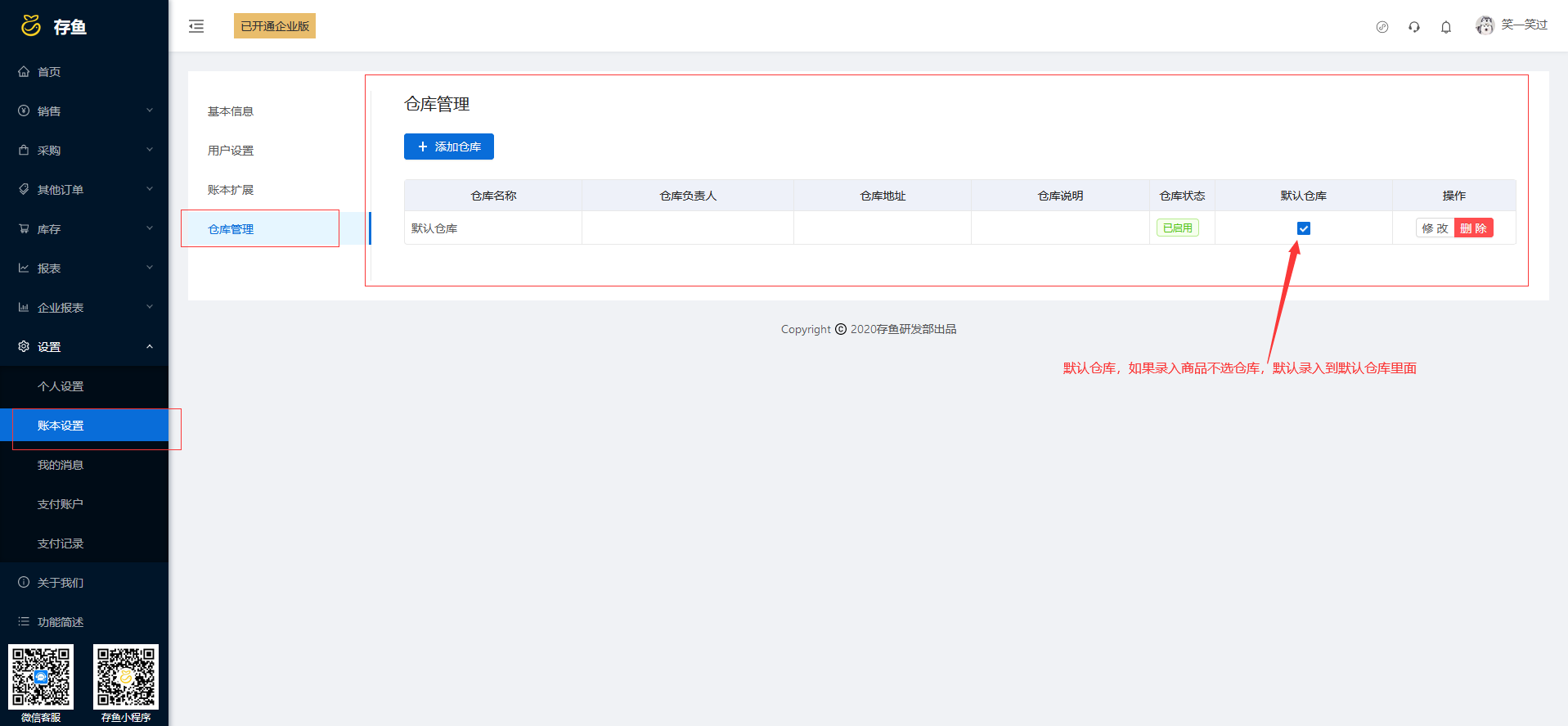1568x726 pixels.
Task: Expand the 采购 menu chevron
Action: point(150,150)
